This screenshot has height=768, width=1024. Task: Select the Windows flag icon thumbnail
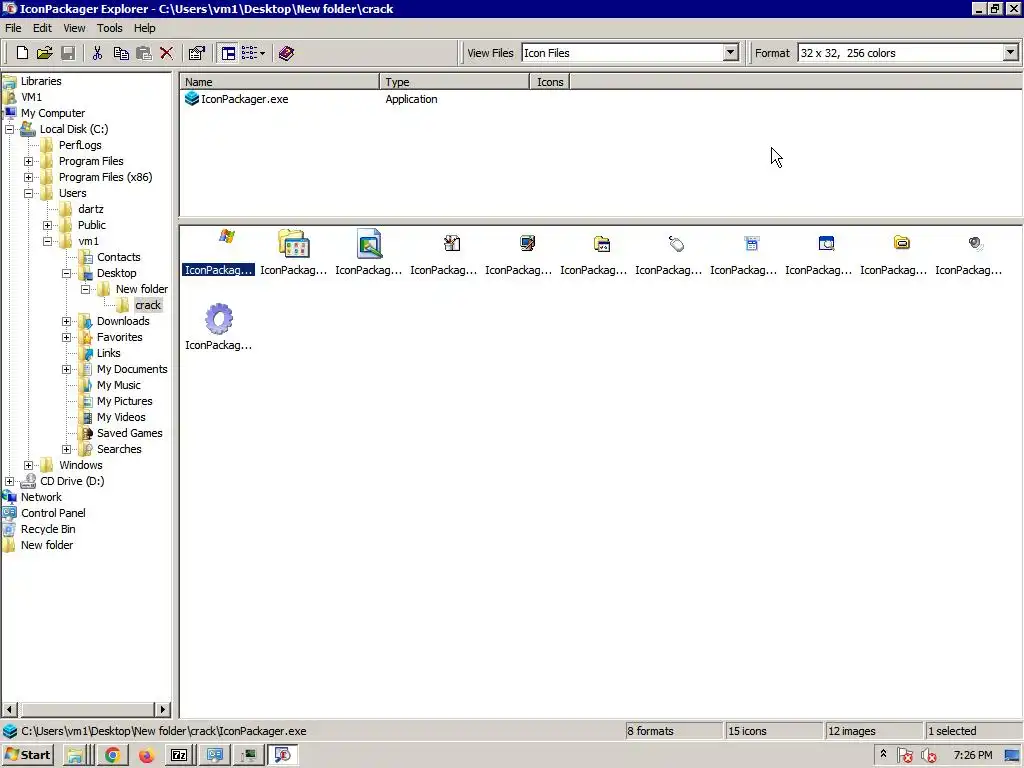227,236
